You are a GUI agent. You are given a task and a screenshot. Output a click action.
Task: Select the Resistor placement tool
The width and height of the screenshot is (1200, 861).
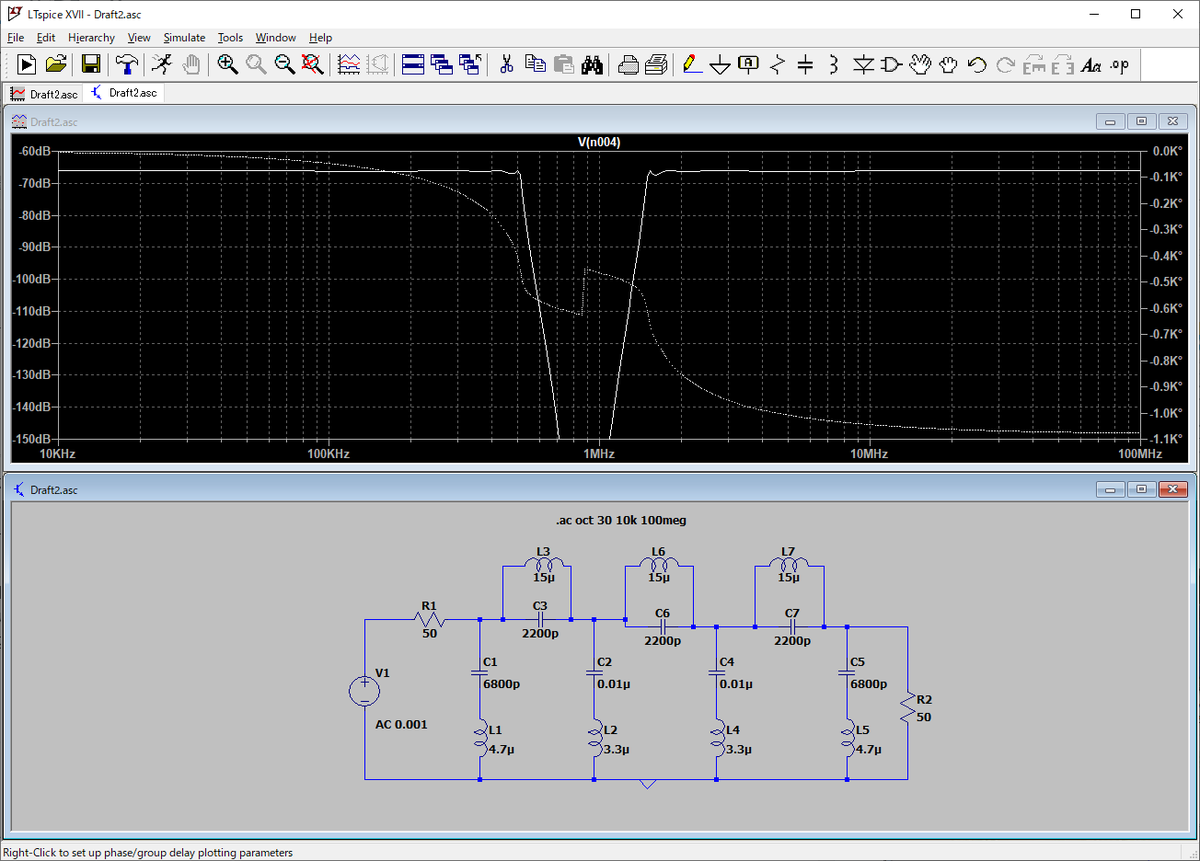(x=779, y=64)
